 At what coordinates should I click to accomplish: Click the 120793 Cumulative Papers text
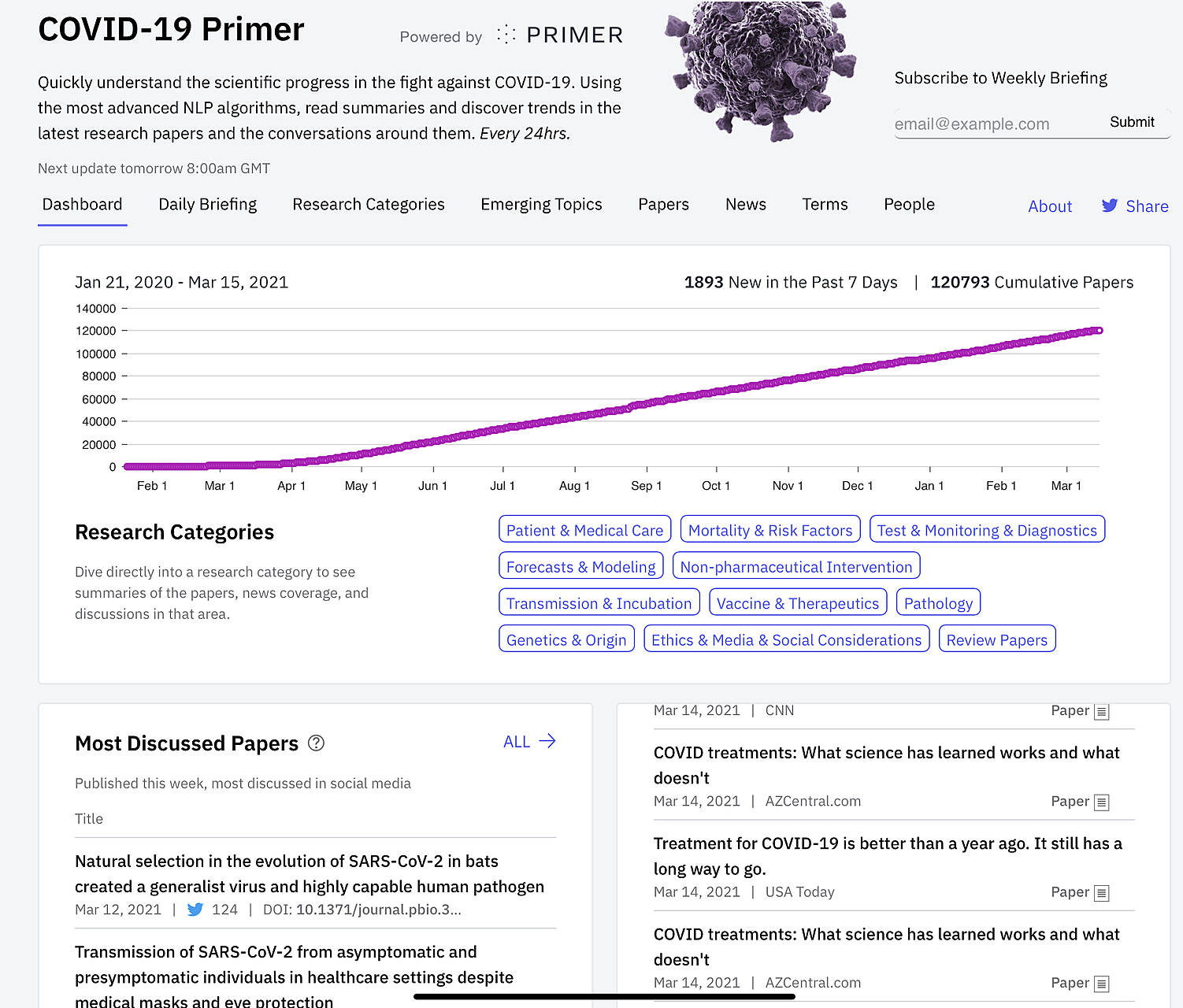click(1032, 282)
